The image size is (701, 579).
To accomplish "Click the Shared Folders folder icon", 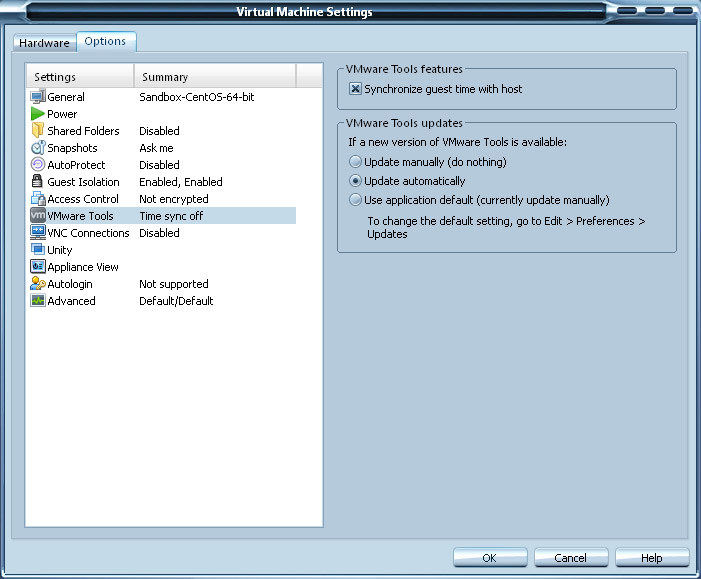I will coord(38,131).
